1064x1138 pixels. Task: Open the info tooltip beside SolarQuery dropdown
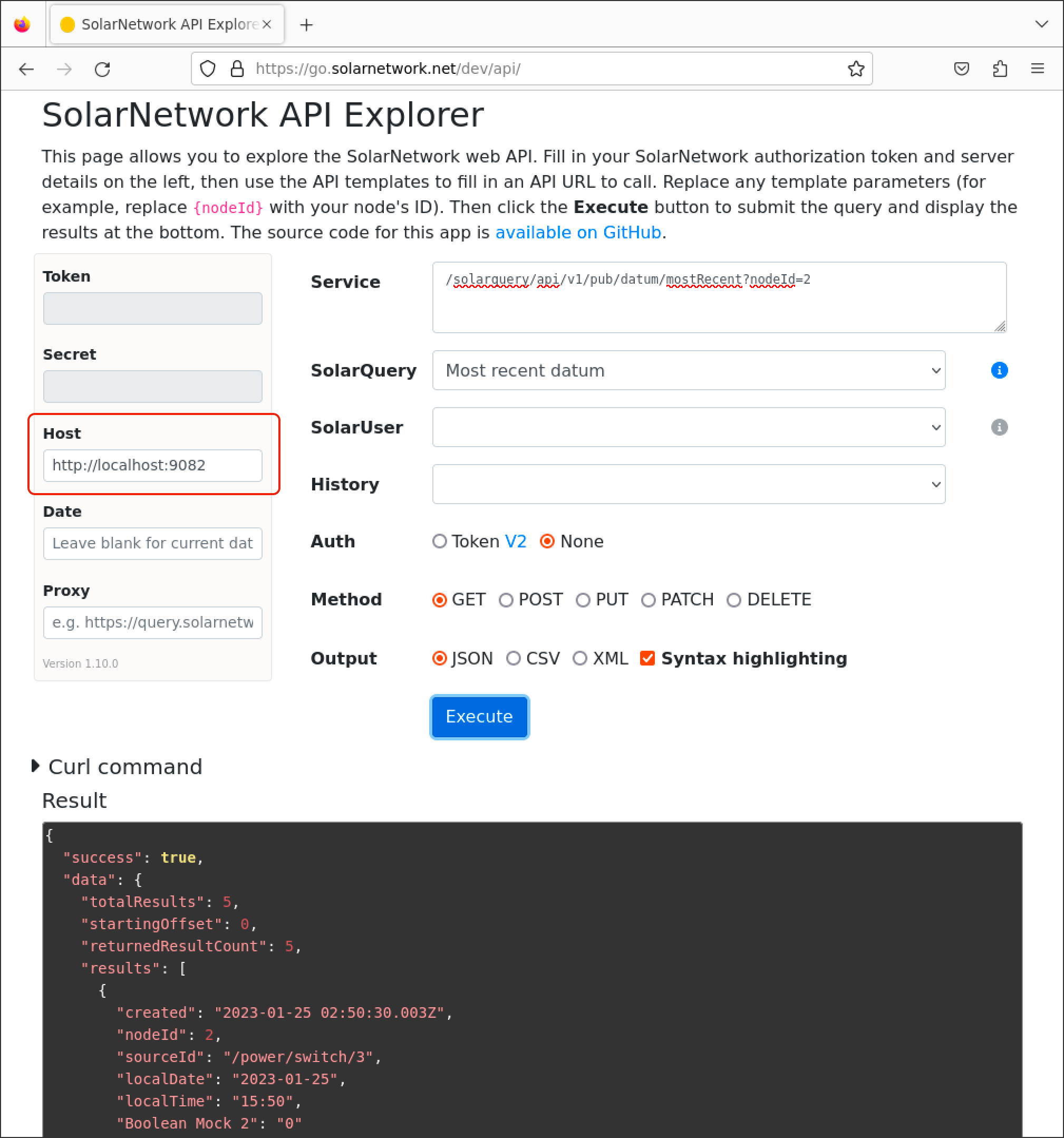point(999,370)
